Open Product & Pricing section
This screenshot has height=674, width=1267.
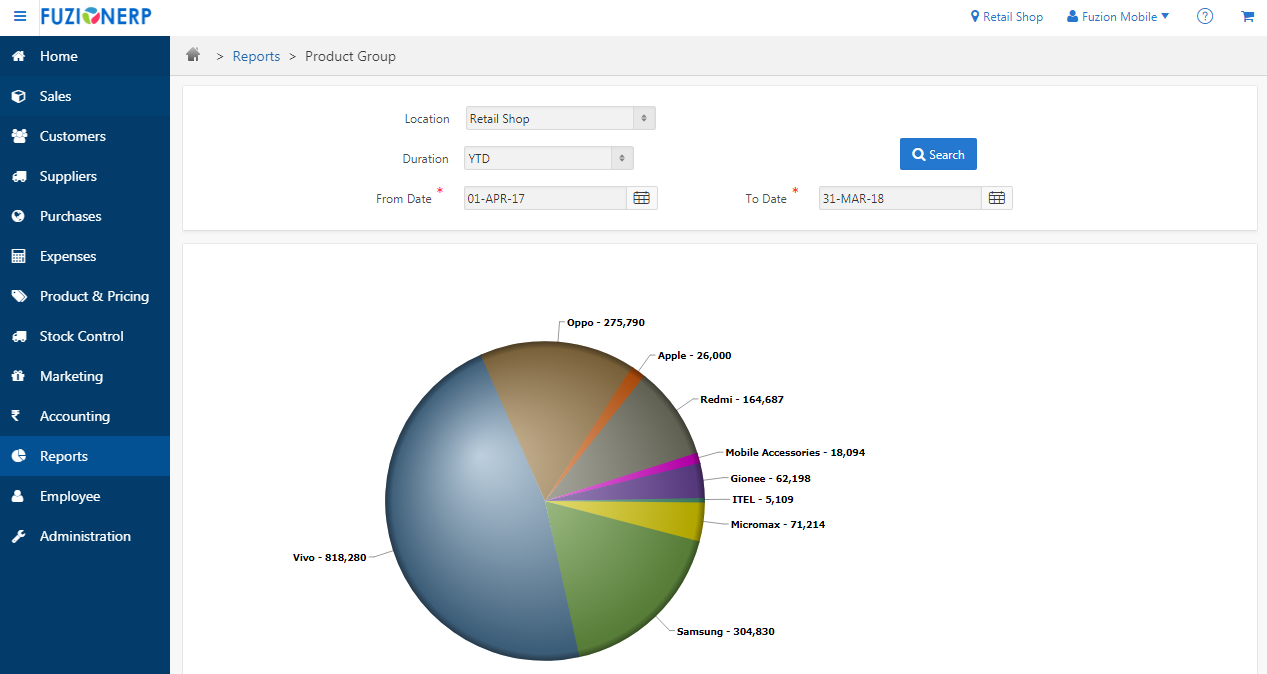94,296
